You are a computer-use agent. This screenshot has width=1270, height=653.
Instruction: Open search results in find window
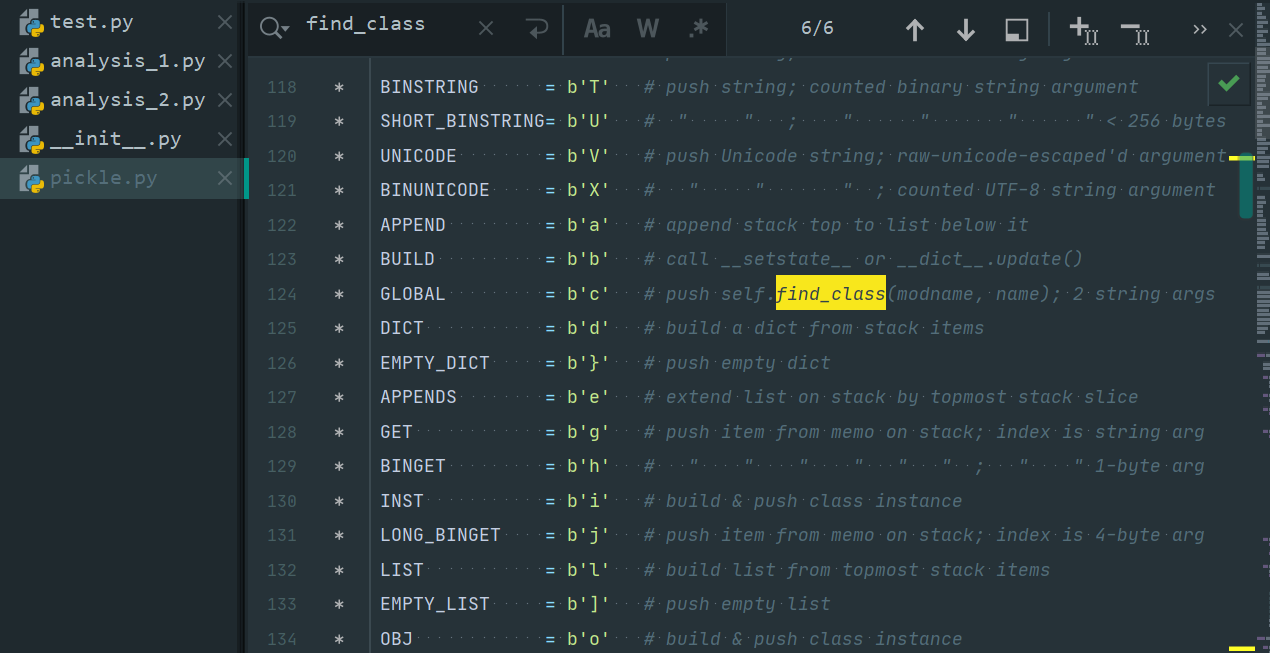click(1016, 30)
